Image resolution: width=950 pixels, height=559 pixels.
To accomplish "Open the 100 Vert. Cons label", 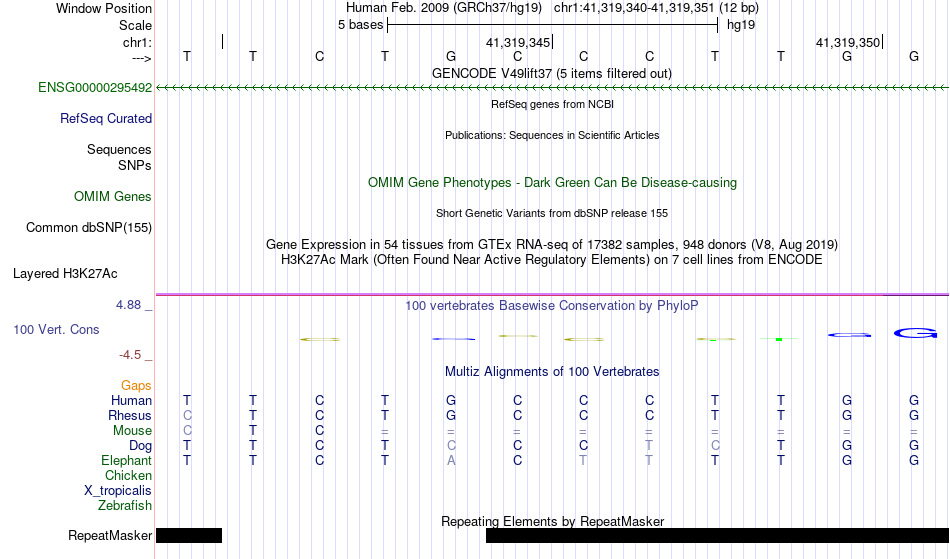I will (x=56, y=329).
